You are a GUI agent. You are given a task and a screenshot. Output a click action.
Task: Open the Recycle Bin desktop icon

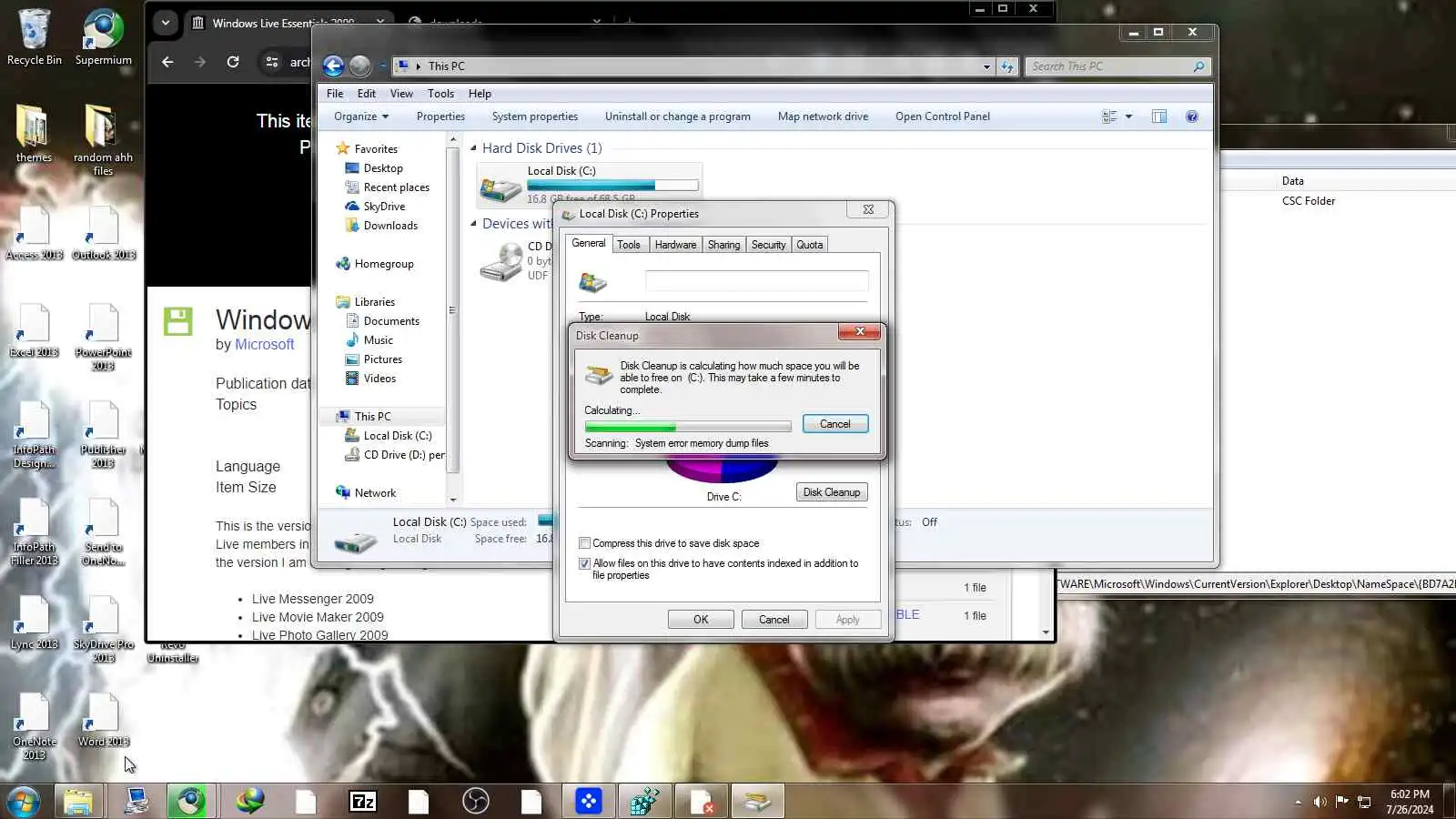34,37
